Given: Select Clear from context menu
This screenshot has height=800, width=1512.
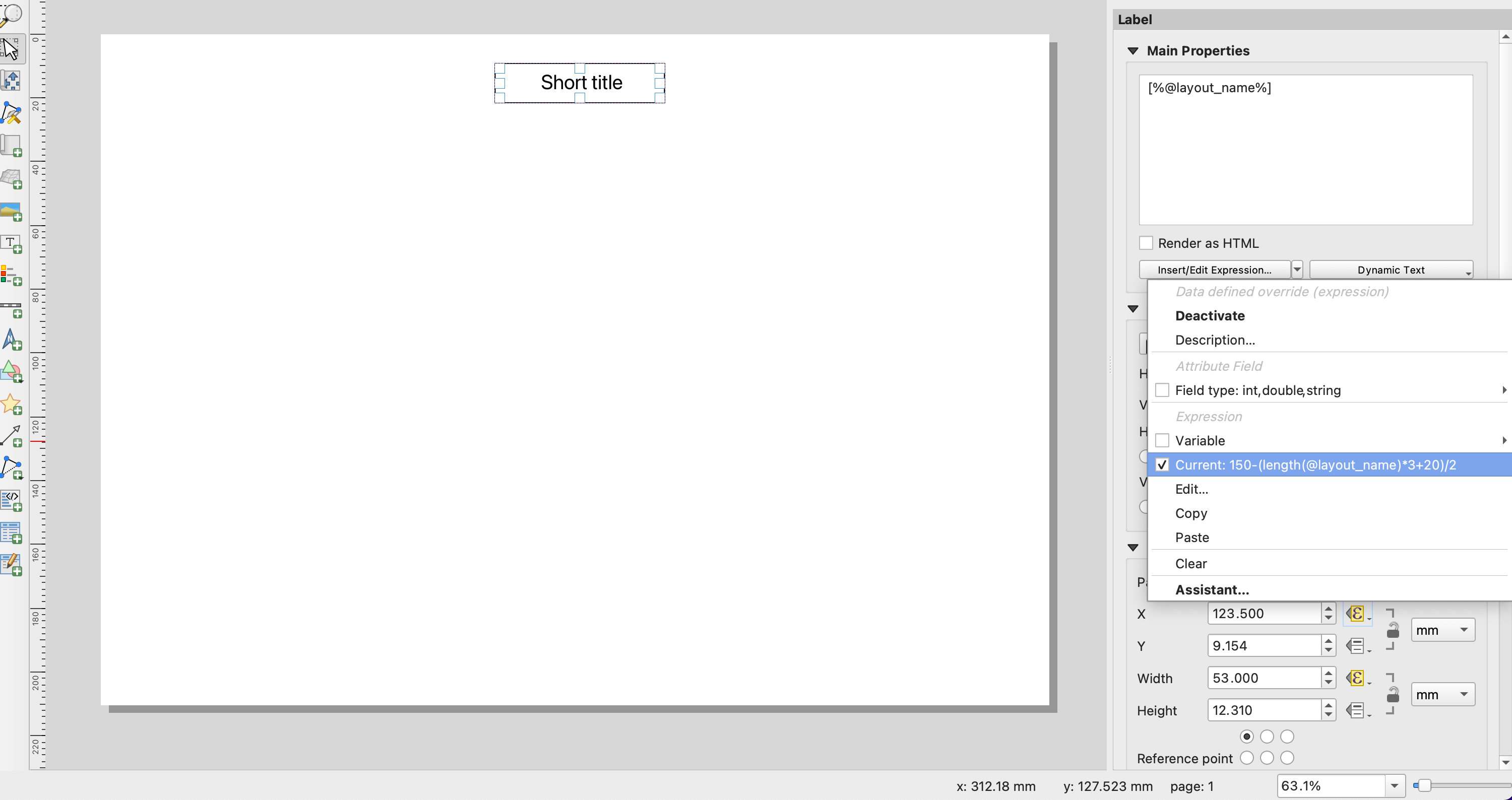Looking at the screenshot, I should tap(1191, 563).
